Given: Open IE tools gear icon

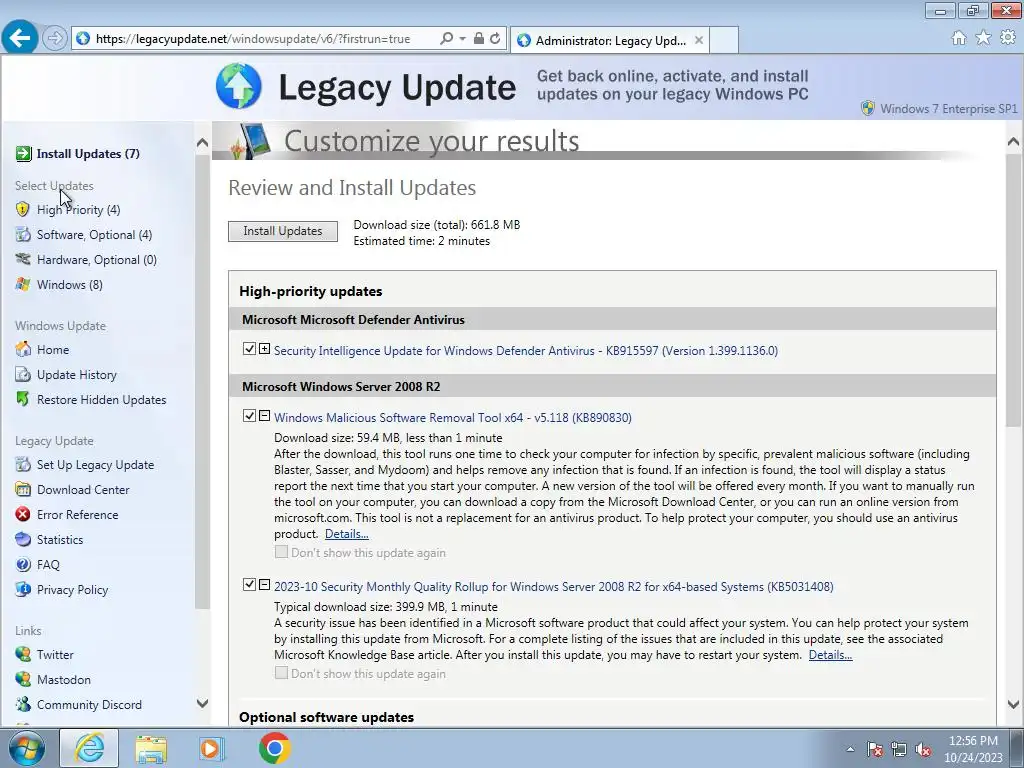Looking at the screenshot, I should 1008,38.
